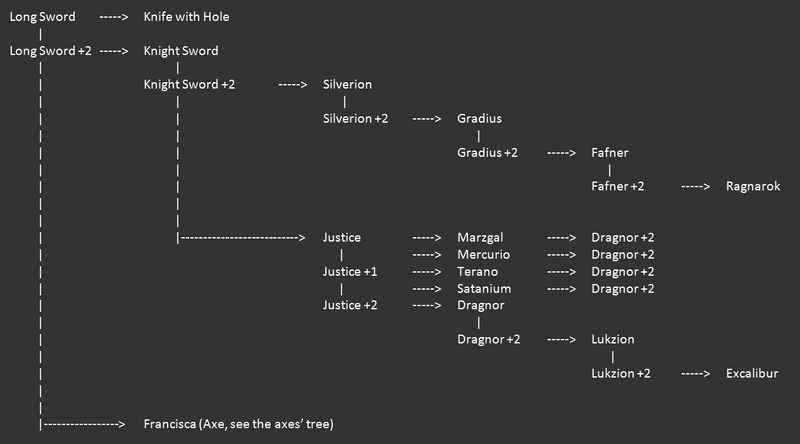Click the Mercurio label
Viewport: 800px width, 444px height.
tap(483, 255)
